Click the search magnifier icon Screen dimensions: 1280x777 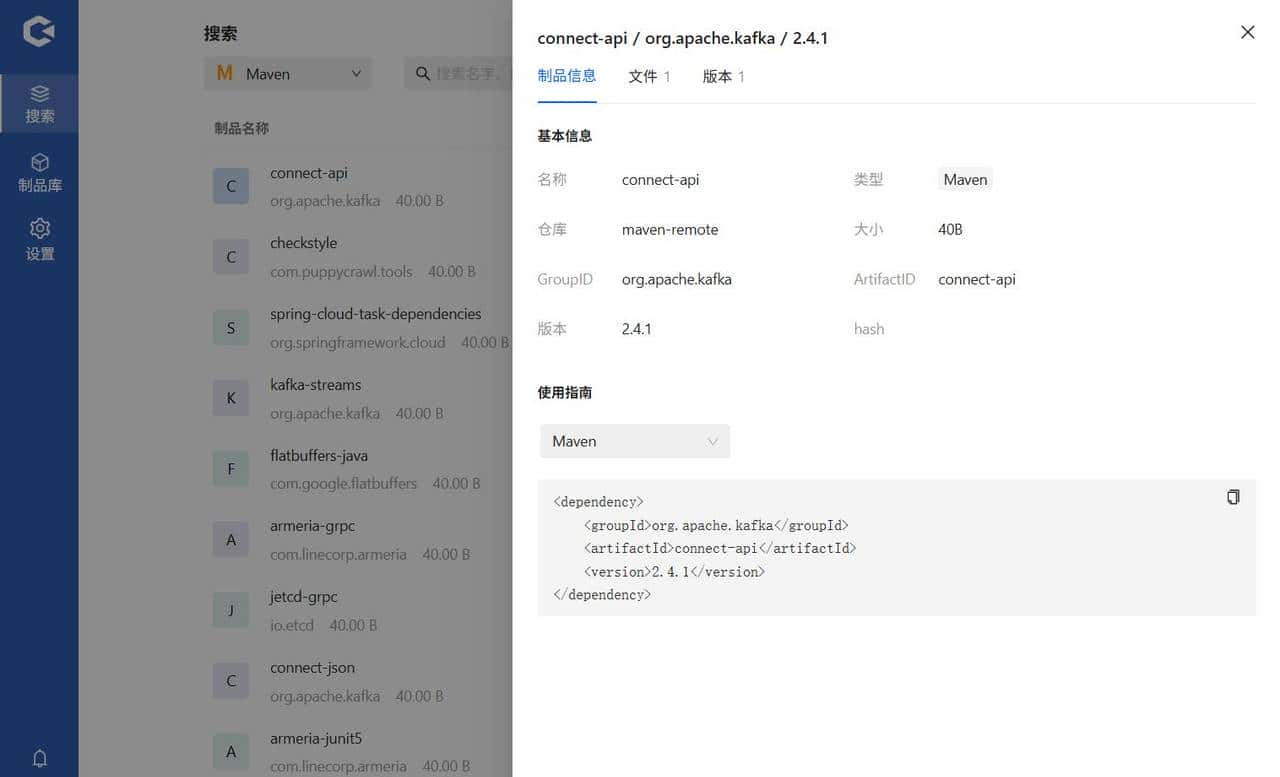(423, 74)
